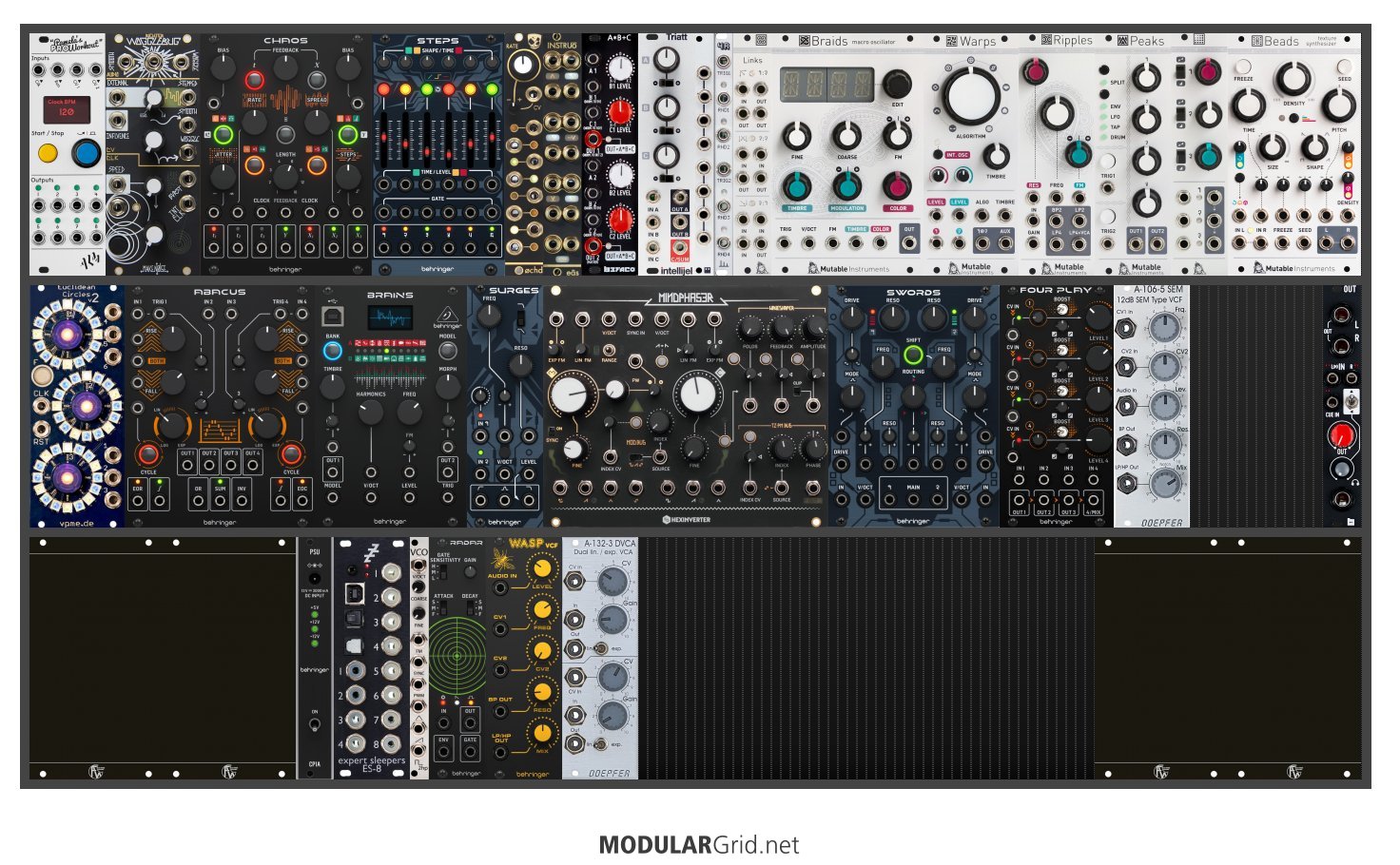Push the blue Bank button on Brains
The width and height of the screenshot is (1400, 865).
333,351
